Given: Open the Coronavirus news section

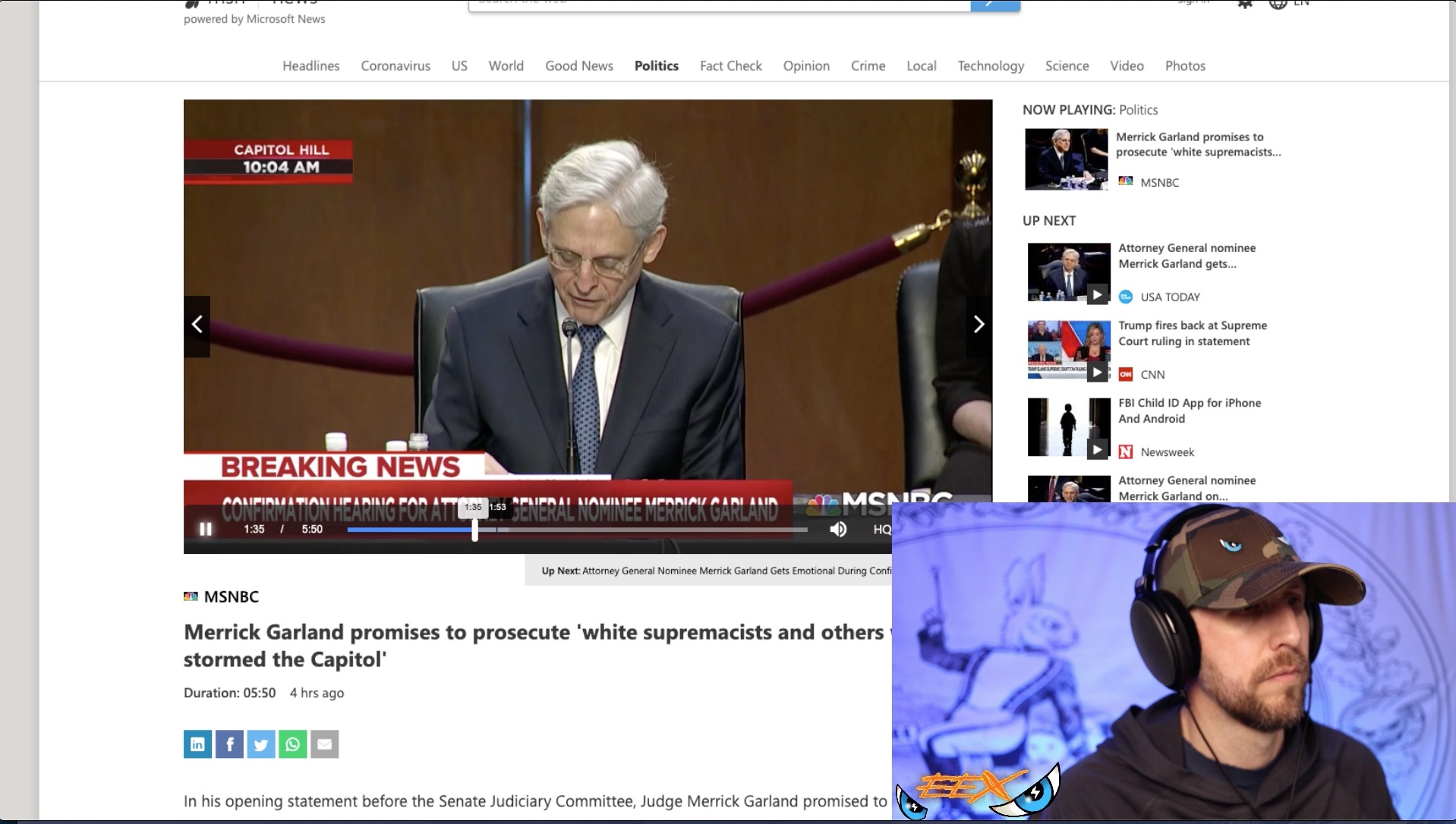Looking at the screenshot, I should click(x=396, y=66).
